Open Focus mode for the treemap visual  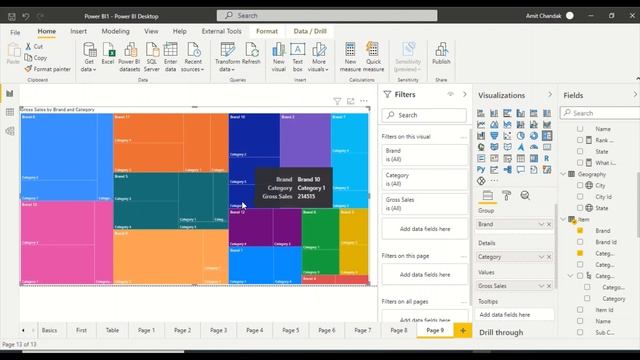(351, 101)
